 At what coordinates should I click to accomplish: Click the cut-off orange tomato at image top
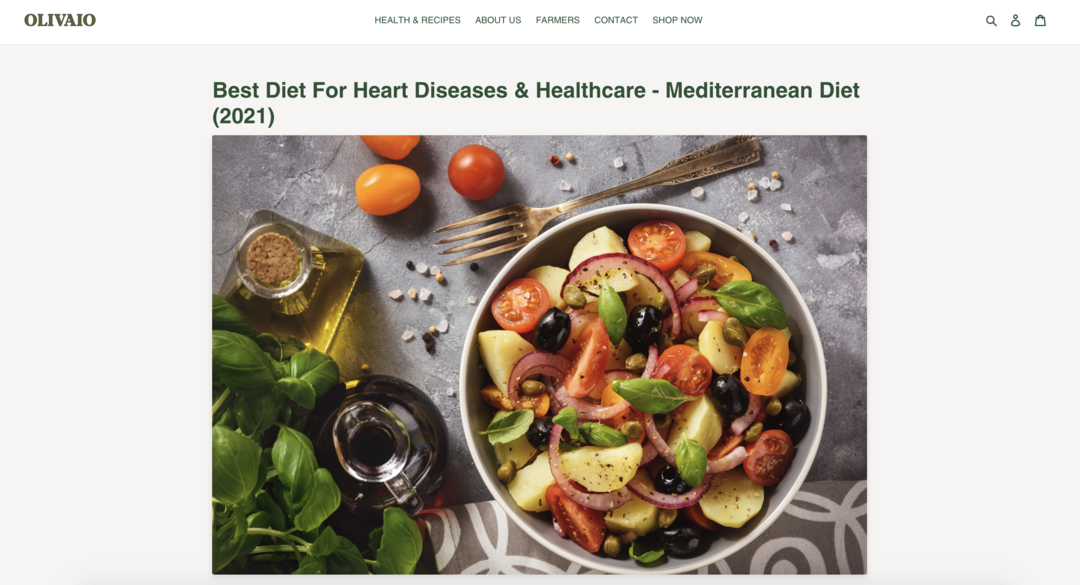point(390,146)
